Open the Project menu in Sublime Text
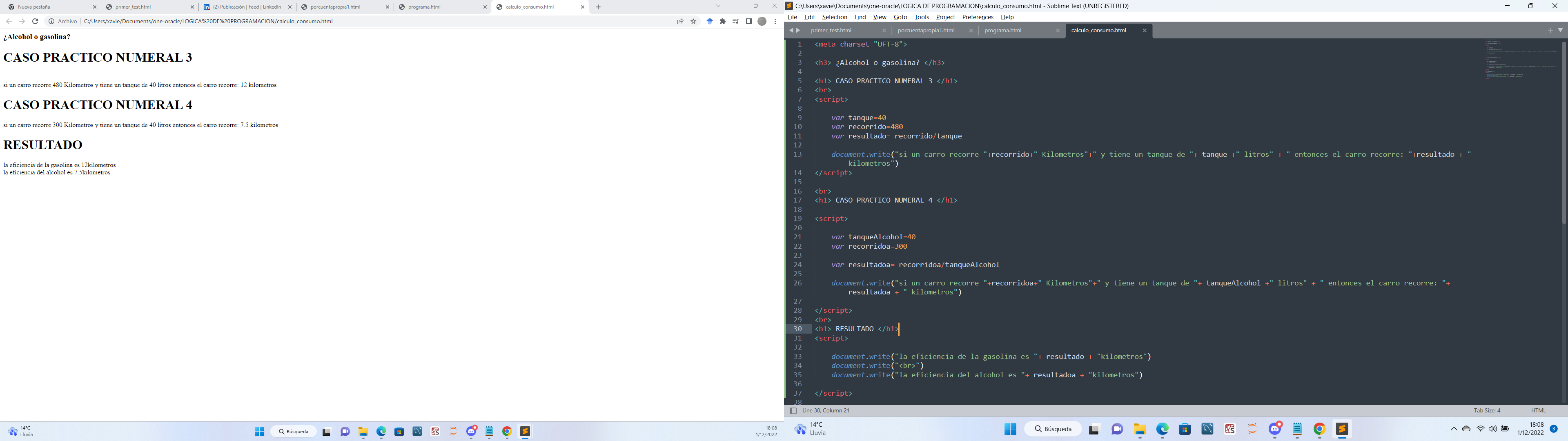This screenshot has height=441, width=1568. click(945, 17)
